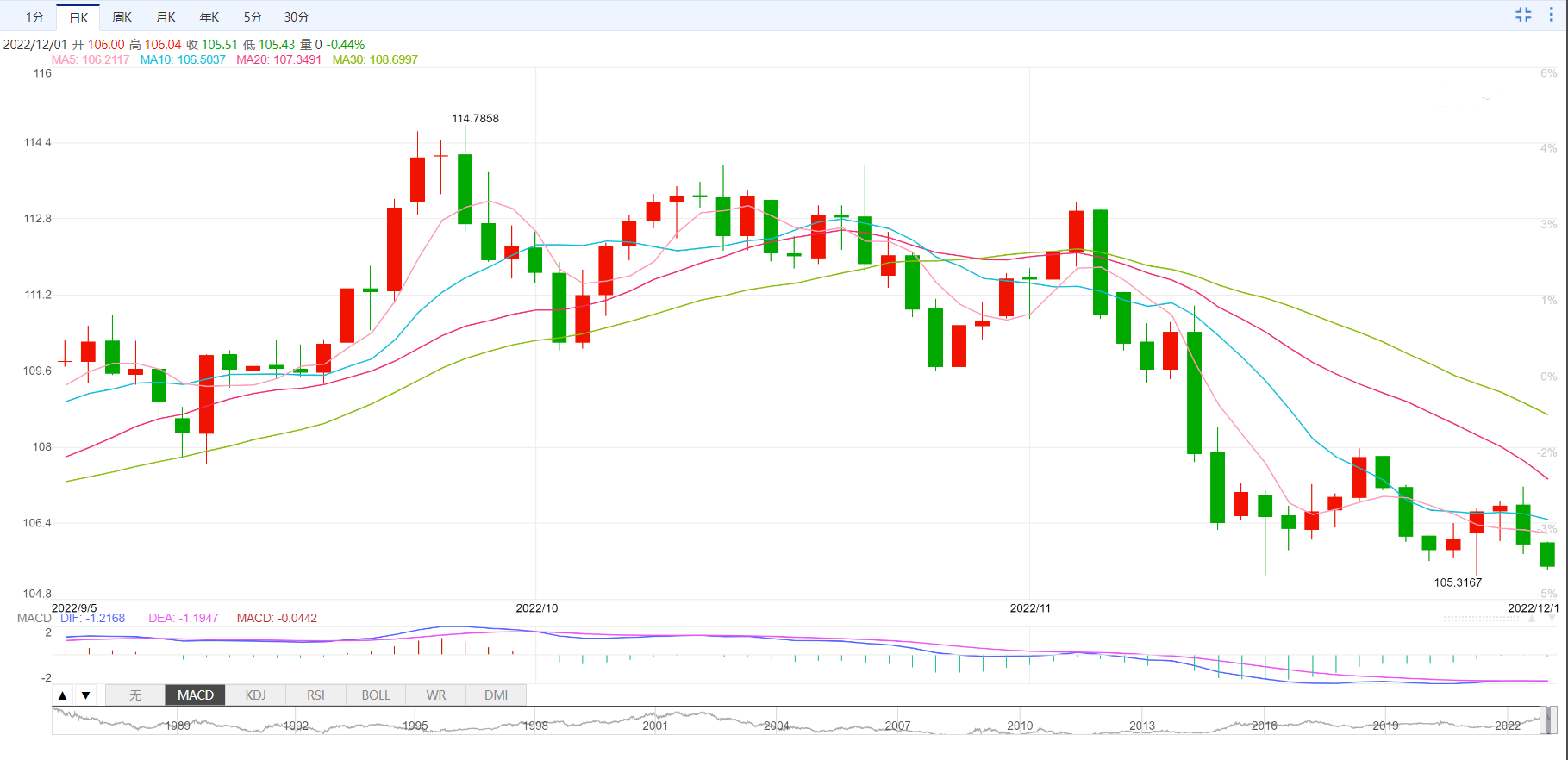Click the gray up-triangle under 2022/12/1
Image resolution: width=1568 pixels, height=760 pixels.
tap(1532, 618)
